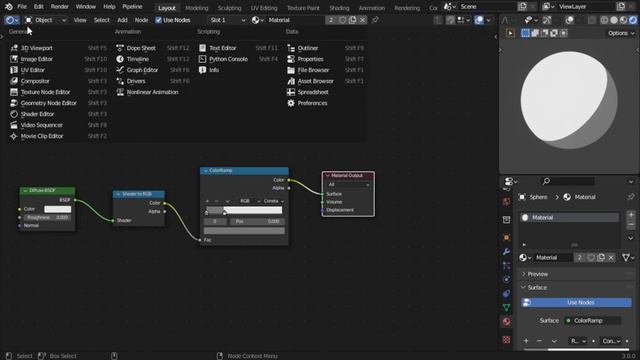This screenshot has width=640, height=360.
Task: Toggle Use Nodes button in Surface panel
Action: (x=576, y=302)
